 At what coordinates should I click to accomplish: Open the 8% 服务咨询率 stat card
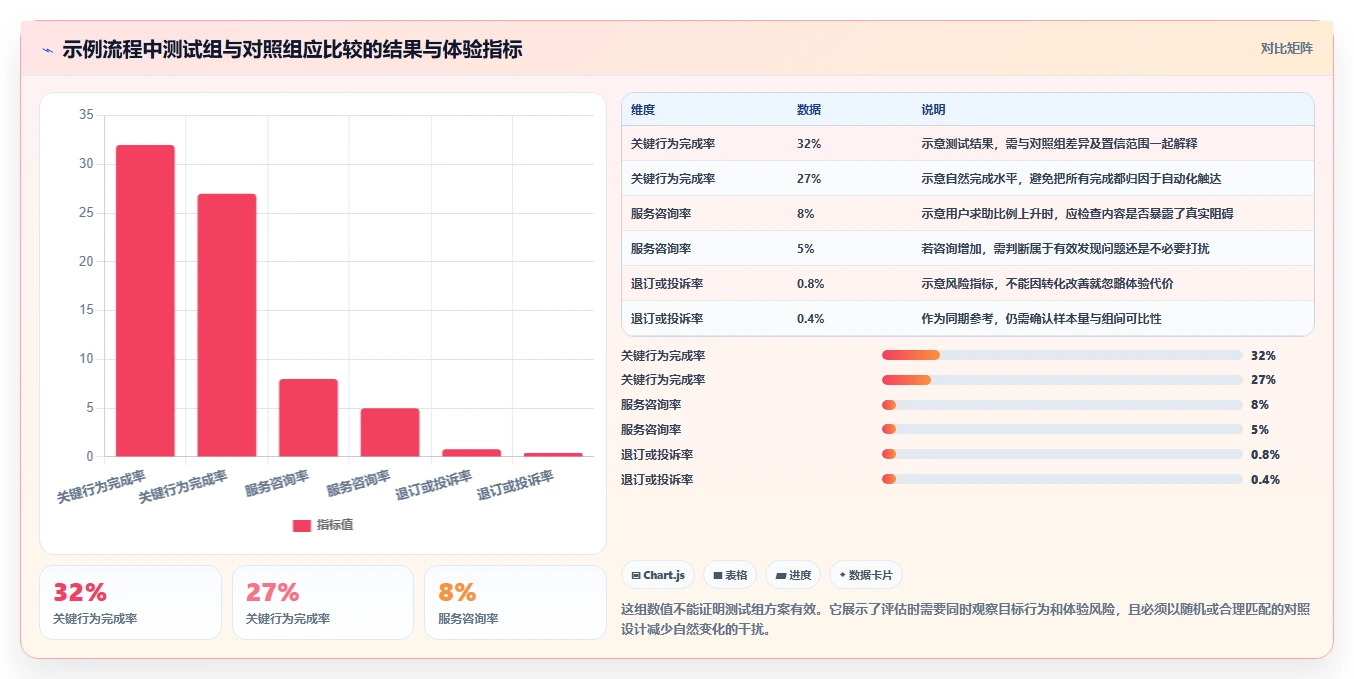coord(515,602)
